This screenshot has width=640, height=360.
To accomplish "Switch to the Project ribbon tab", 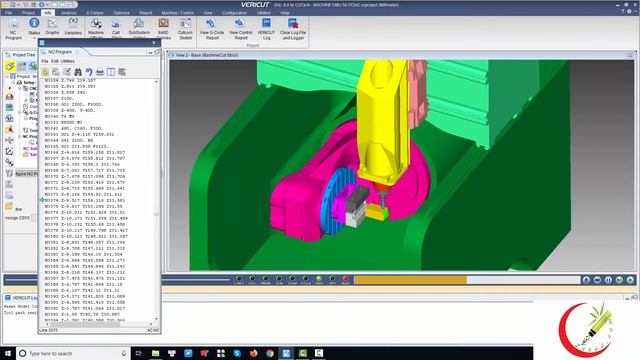I will pos(28,13).
